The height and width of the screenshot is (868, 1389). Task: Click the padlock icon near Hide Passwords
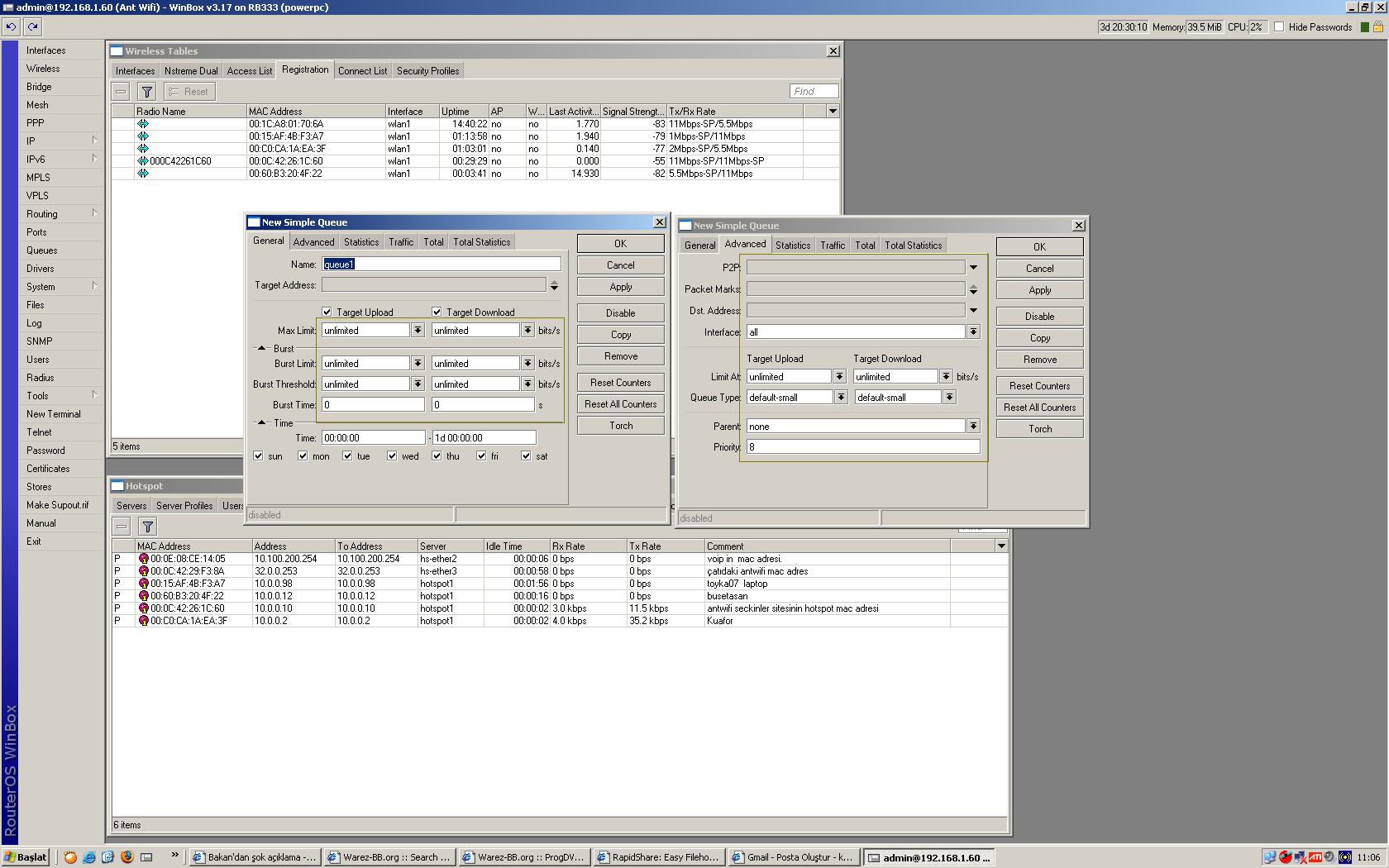[1379, 26]
